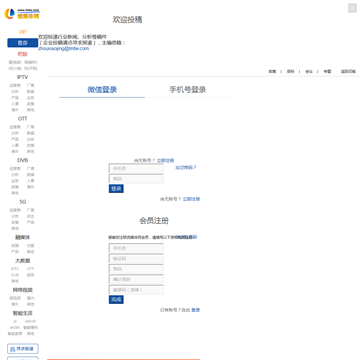Click the icon on the 寻求报道 button
This screenshot has width=360, height=360.
pos(12,349)
